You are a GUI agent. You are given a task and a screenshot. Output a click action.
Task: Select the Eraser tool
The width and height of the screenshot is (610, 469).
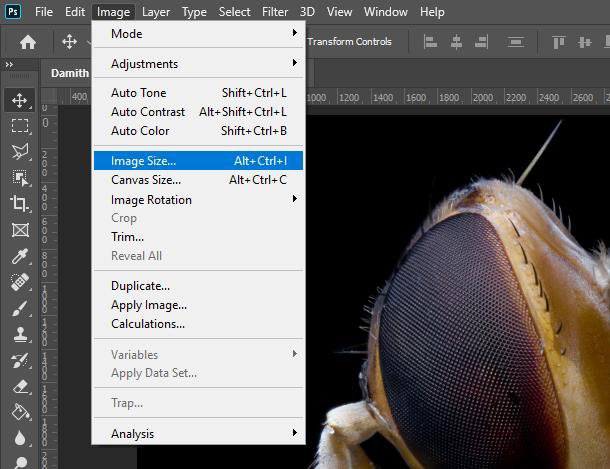[x=19, y=387]
